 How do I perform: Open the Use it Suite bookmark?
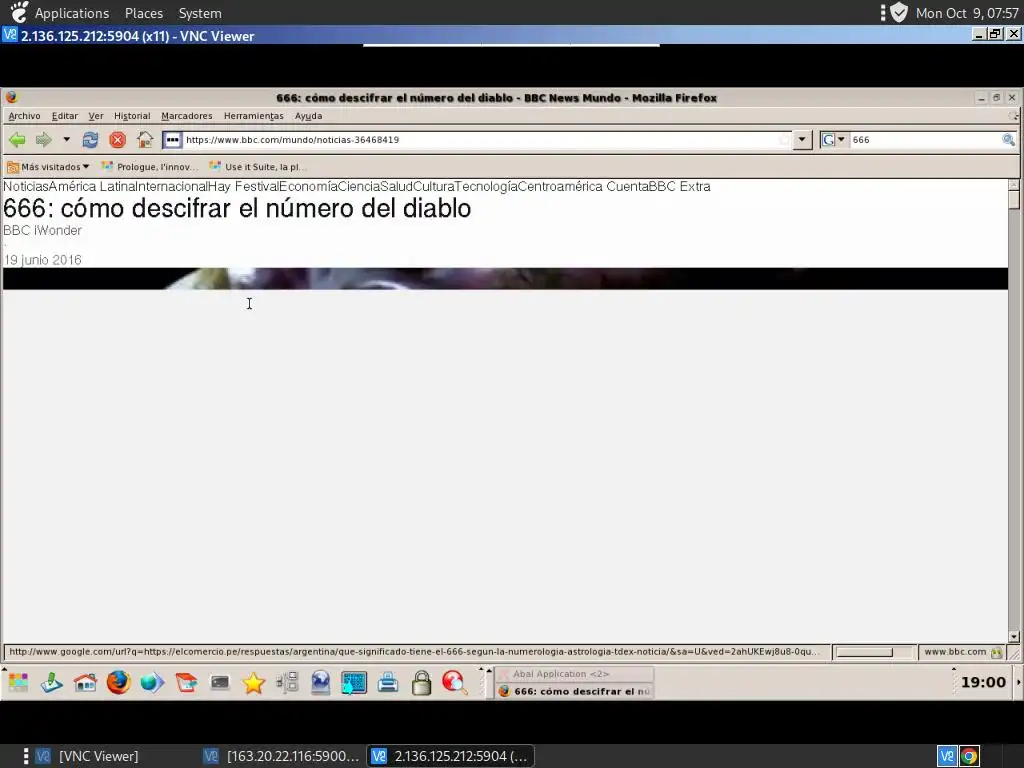coord(257,167)
